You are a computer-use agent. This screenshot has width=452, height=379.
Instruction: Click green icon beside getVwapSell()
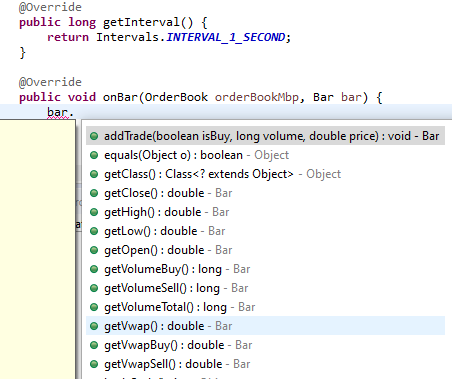pos(94,364)
